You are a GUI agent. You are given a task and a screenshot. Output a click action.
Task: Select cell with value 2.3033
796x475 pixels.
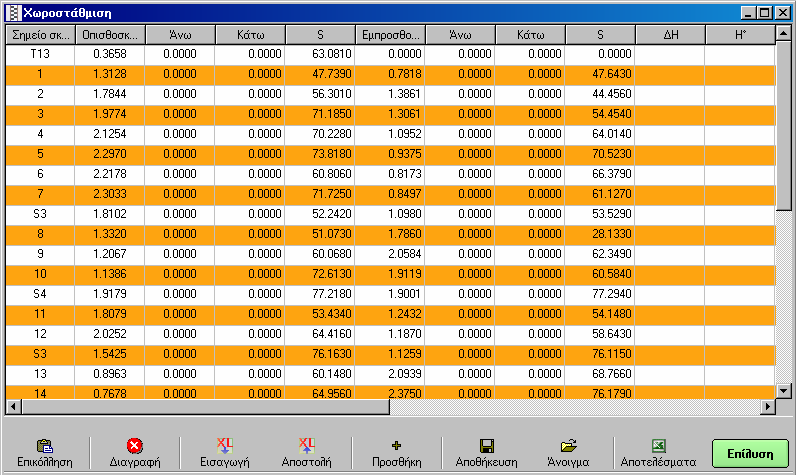click(x=110, y=194)
